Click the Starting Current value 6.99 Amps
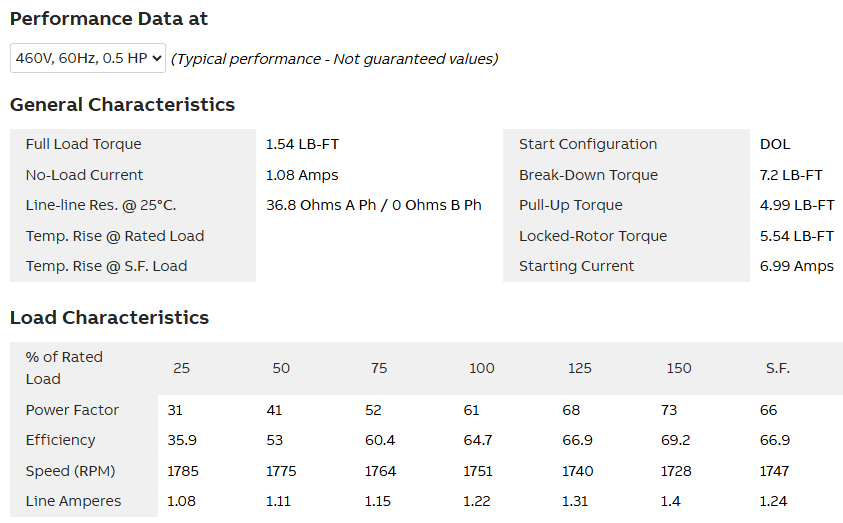This screenshot has height=523, width=843. (x=796, y=266)
